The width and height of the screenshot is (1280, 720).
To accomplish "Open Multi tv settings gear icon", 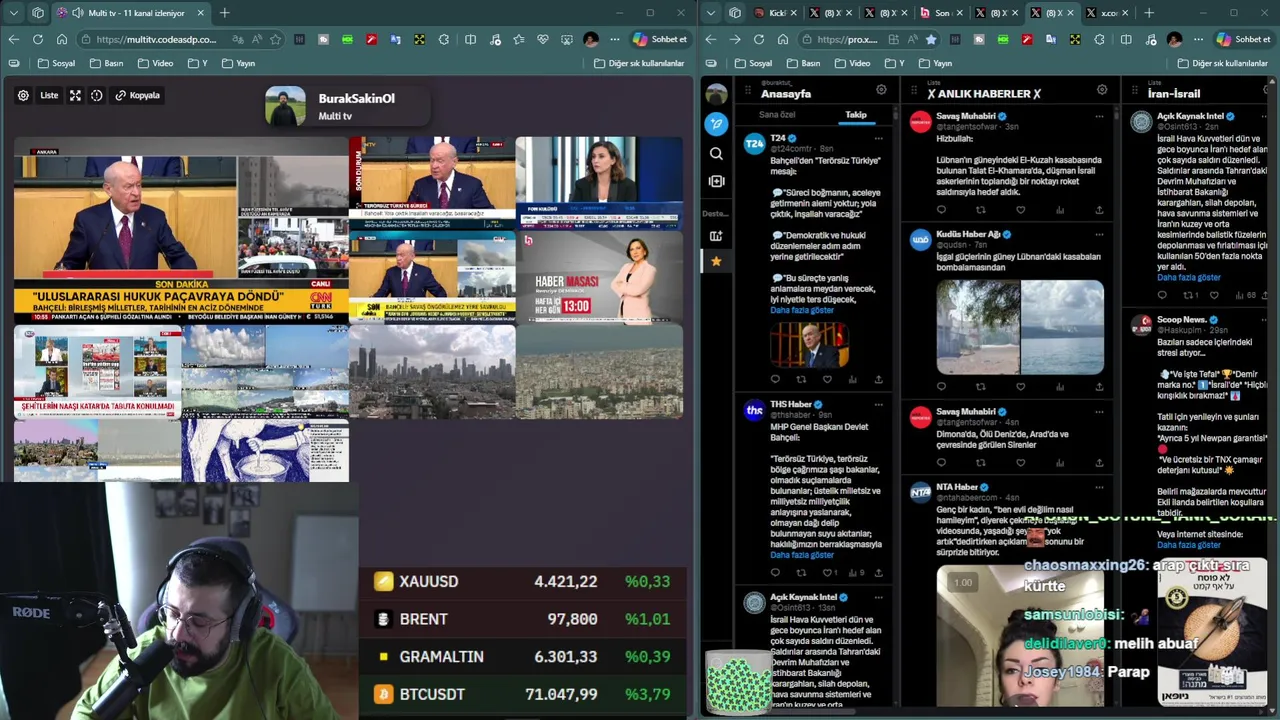I will click(x=23, y=95).
